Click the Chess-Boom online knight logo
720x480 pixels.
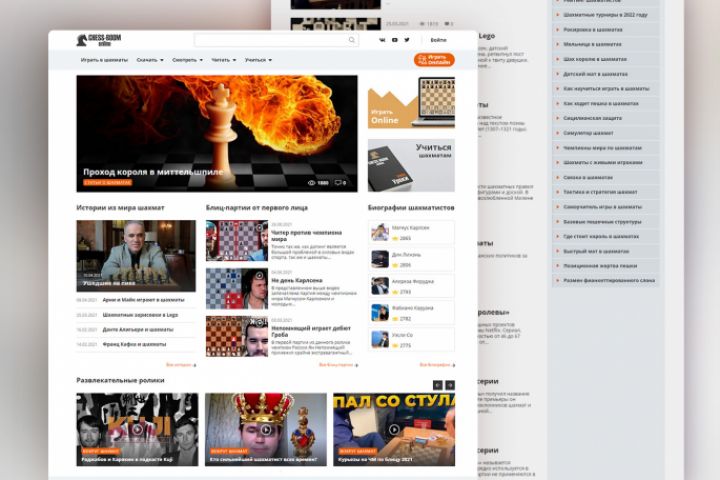99,40
